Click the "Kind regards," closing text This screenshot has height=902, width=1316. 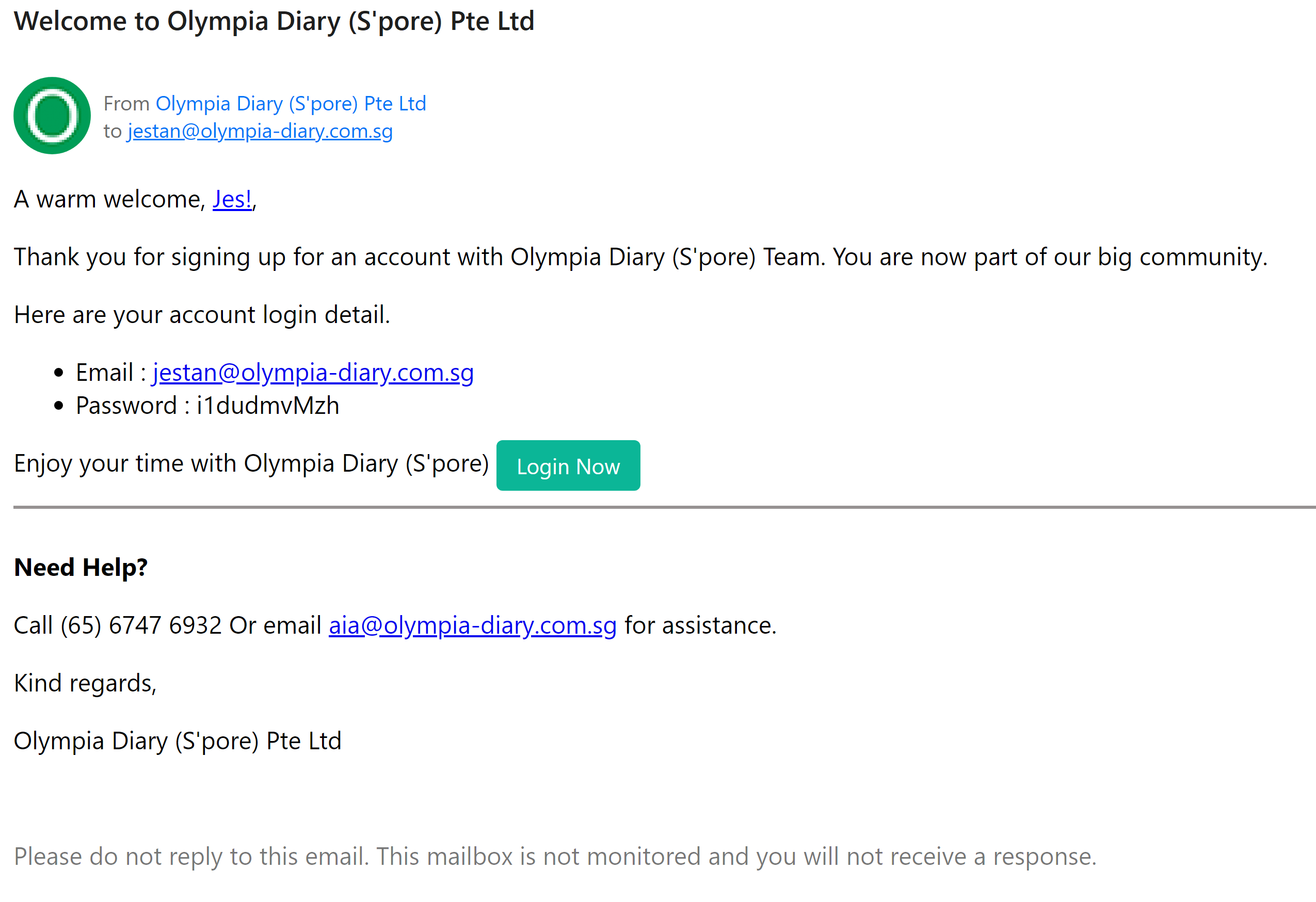point(85,683)
